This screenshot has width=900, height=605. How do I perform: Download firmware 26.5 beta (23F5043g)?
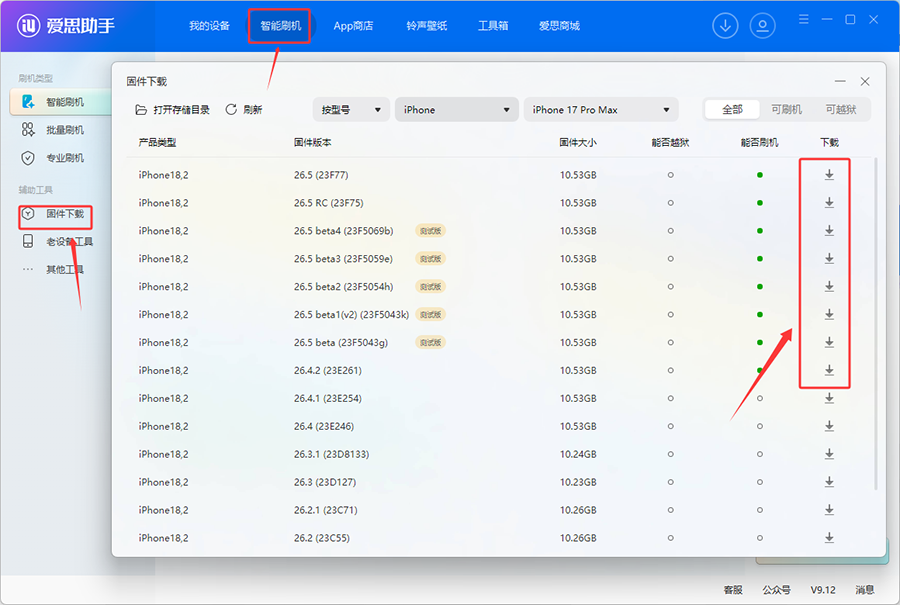point(829,342)
